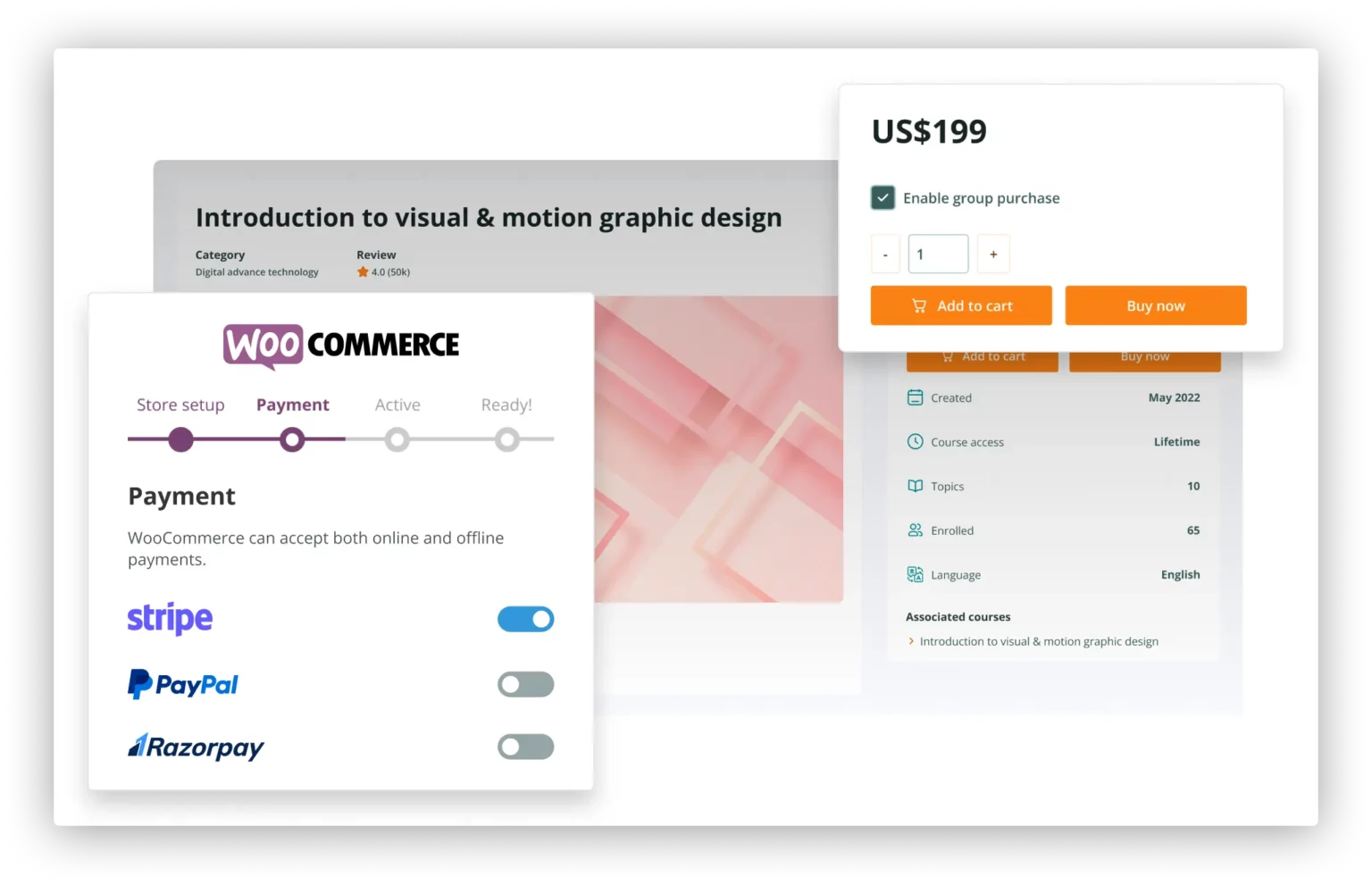Click the WooCommerce logo
The image size is (1372, 885).
[340, 346]
